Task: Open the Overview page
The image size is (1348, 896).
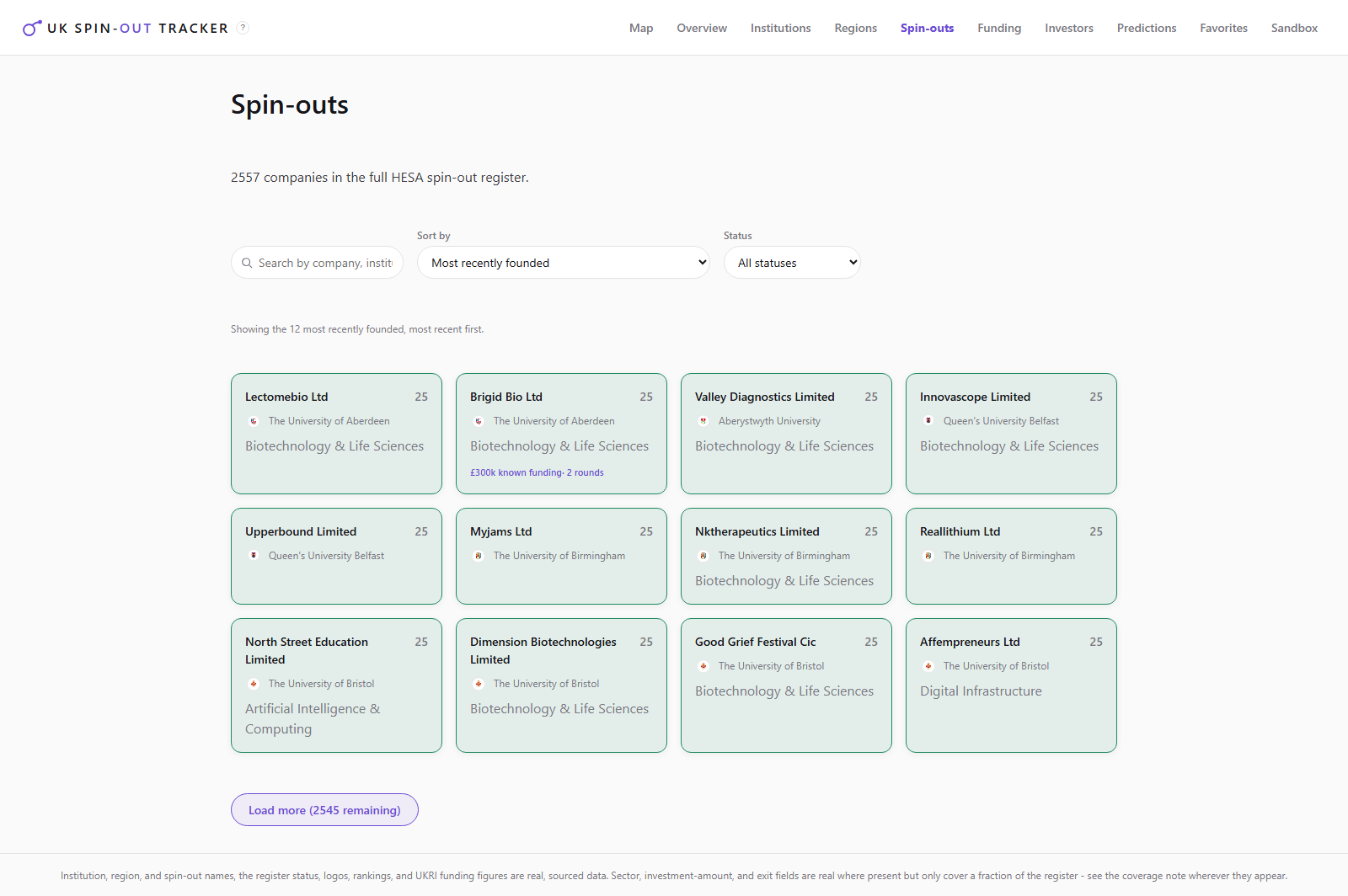Action: click(x=702, y=28)
